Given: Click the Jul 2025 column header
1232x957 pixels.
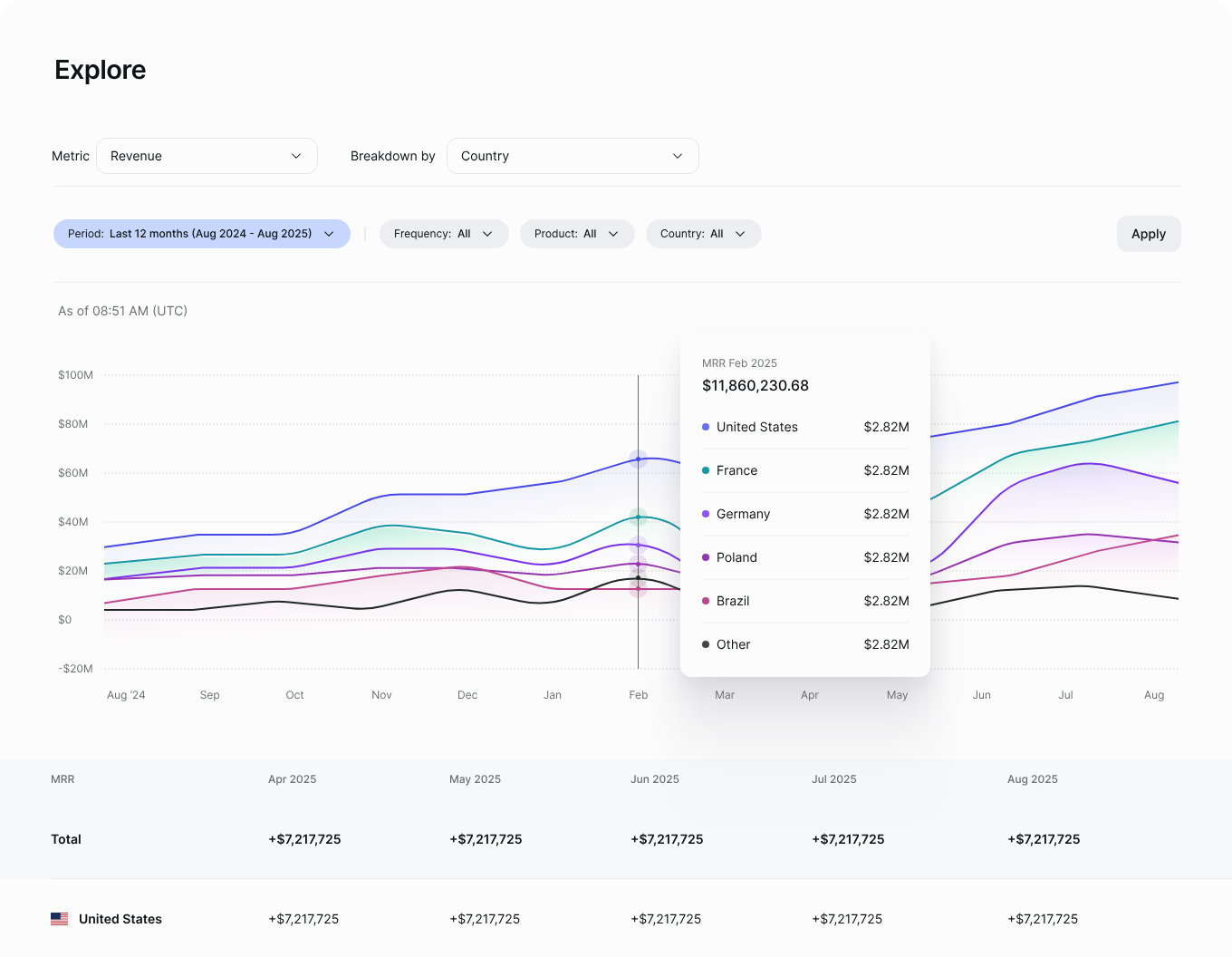Looking at the screenshot, I should pyautogui.click(x=834, y=779).
